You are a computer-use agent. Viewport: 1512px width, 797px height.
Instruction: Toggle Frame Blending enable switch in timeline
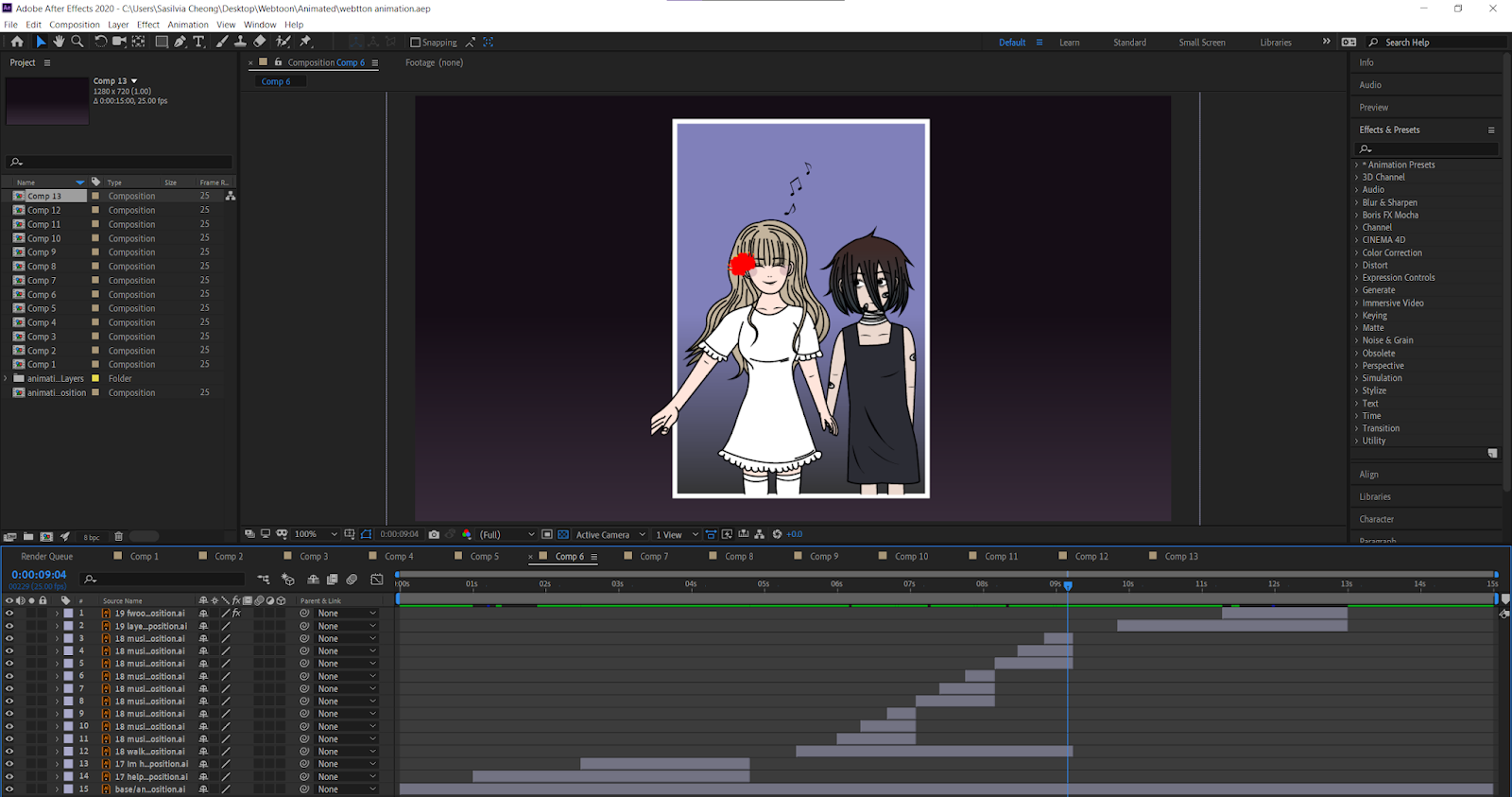pos(333,580)
